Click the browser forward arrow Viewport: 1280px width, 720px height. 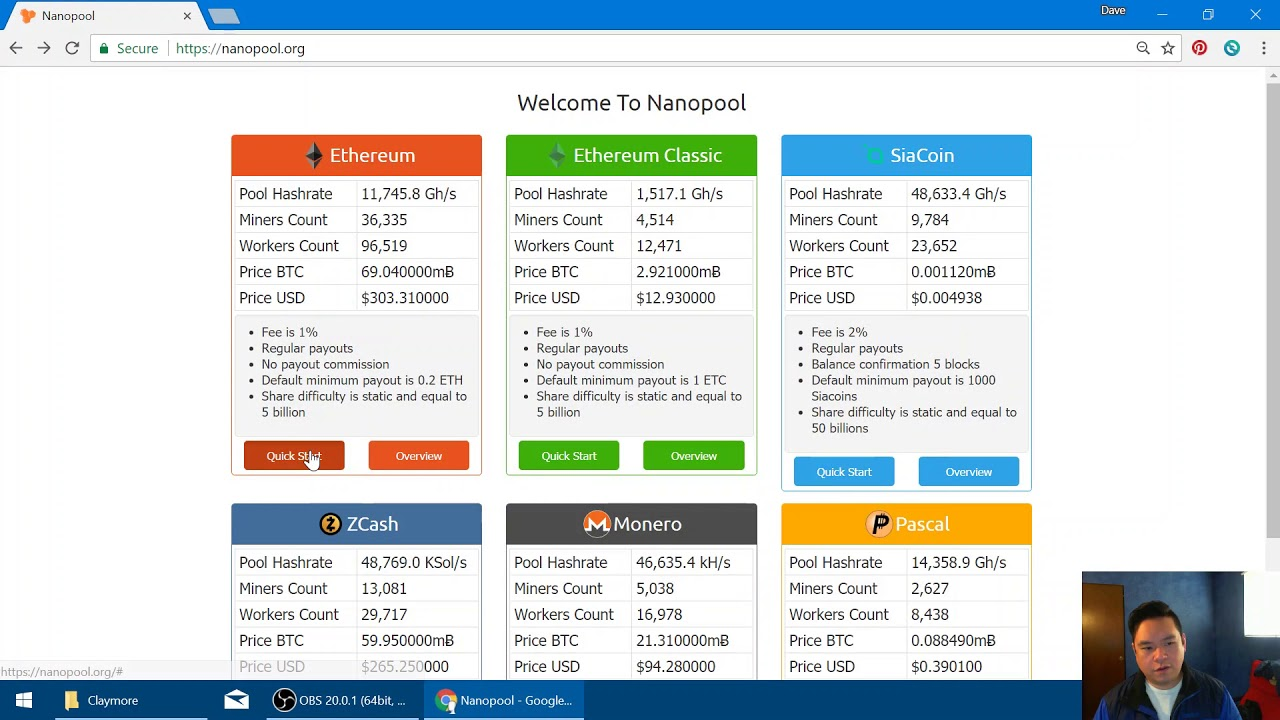click(44, 48)
